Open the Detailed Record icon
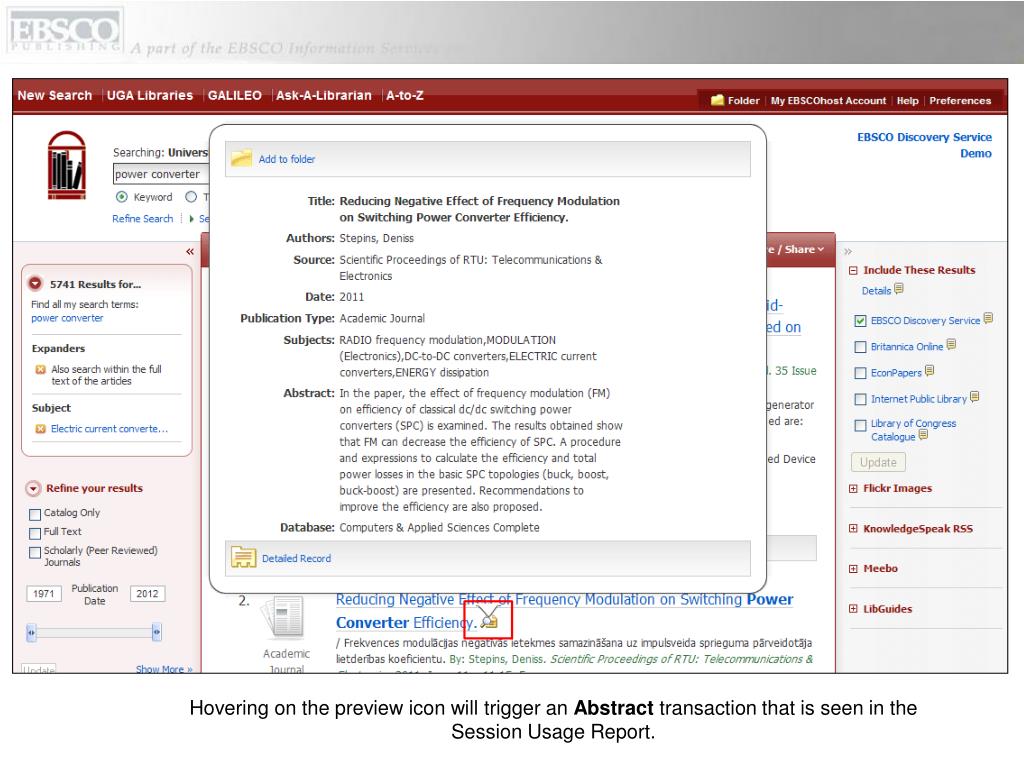1024x768 pixels. click(x=244, y=557)
